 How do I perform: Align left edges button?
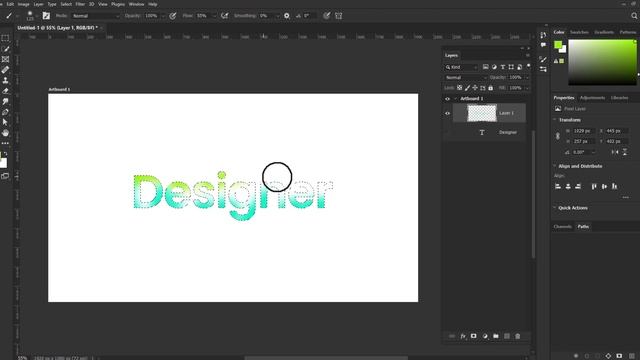point(558,187)
